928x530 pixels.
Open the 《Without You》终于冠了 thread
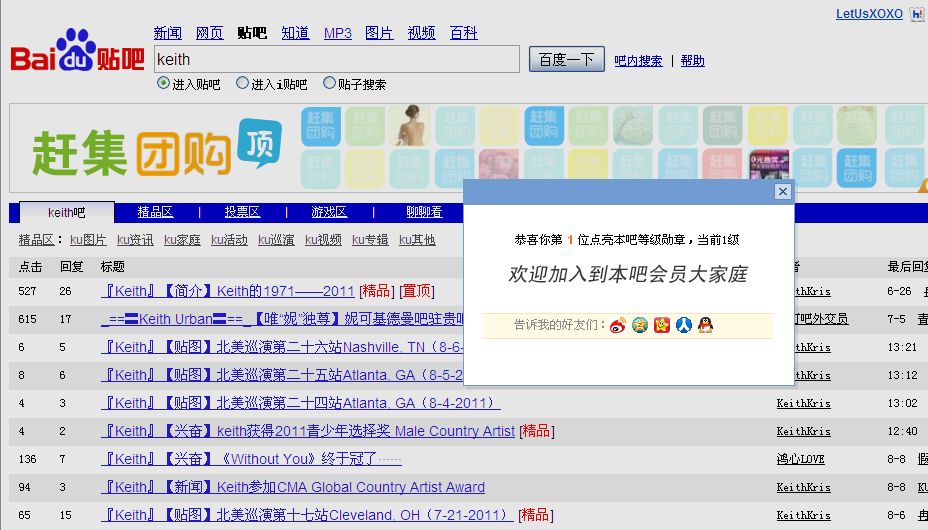[x=251, y=459]
